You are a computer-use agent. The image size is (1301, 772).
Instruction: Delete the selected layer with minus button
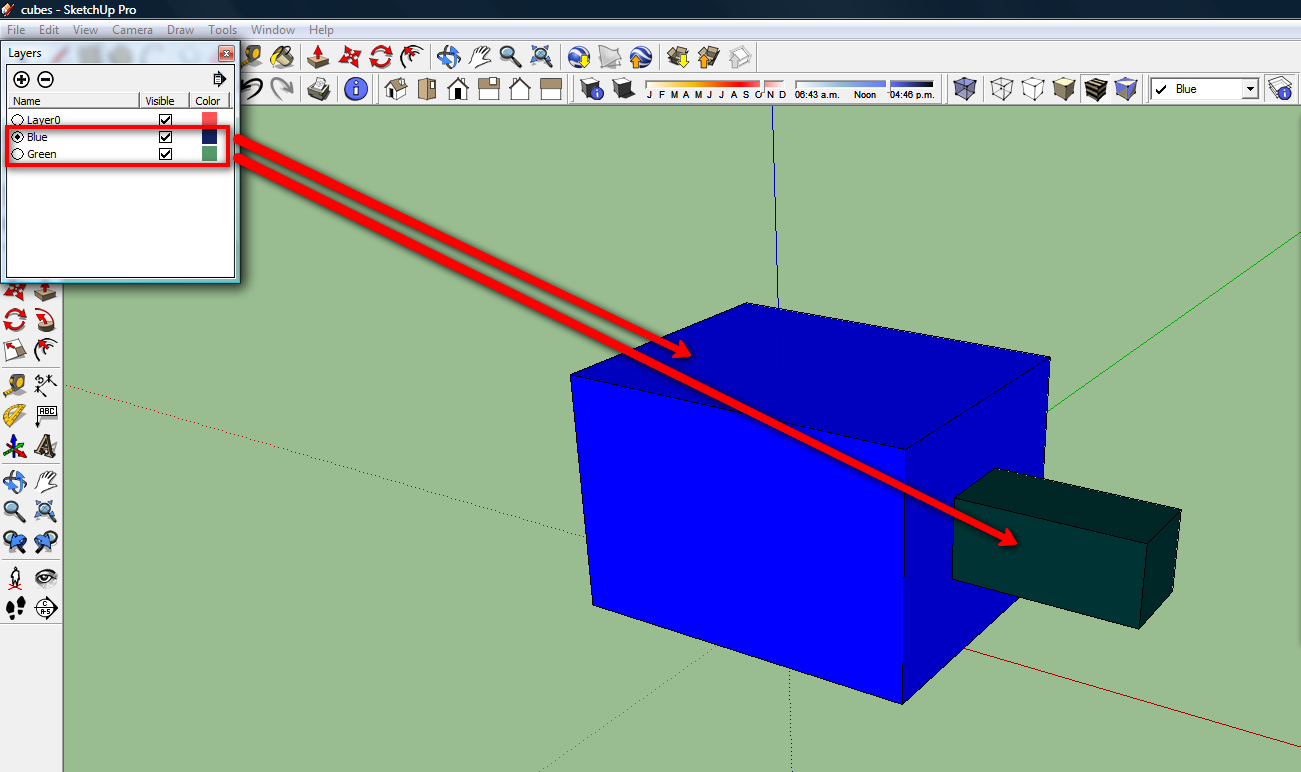click(45, 79)
